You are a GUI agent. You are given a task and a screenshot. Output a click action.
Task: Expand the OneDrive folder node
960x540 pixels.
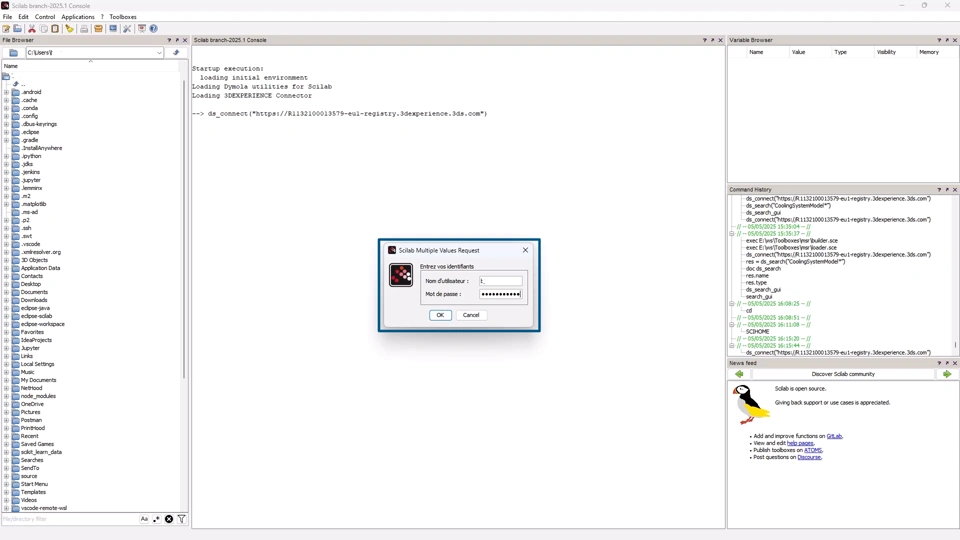click(x=7, y=405)
